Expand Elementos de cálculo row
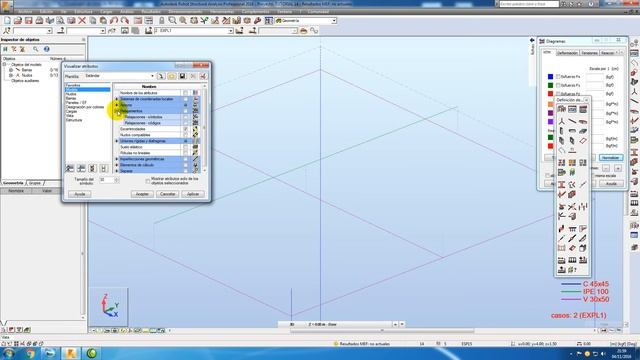Screen dimensions: 640x360 tap(117, 165)
